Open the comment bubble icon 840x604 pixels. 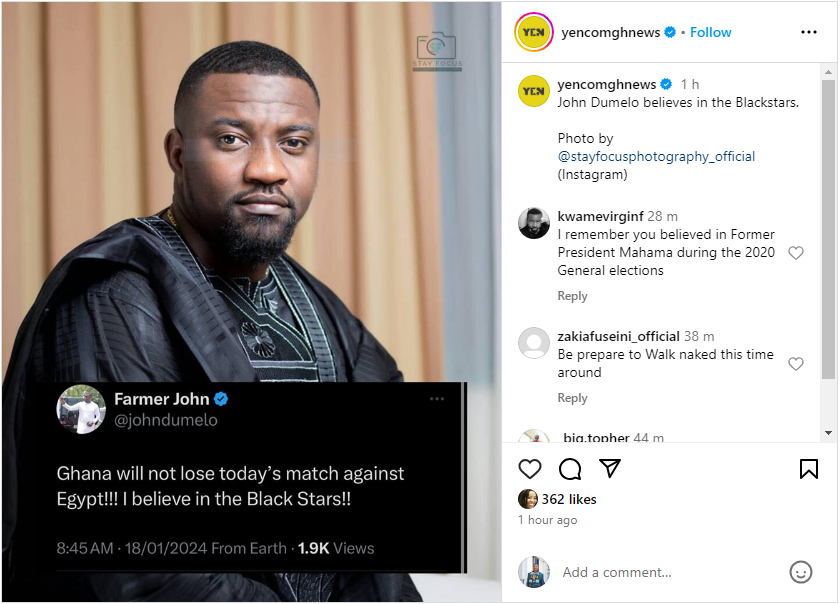point(570,468)
